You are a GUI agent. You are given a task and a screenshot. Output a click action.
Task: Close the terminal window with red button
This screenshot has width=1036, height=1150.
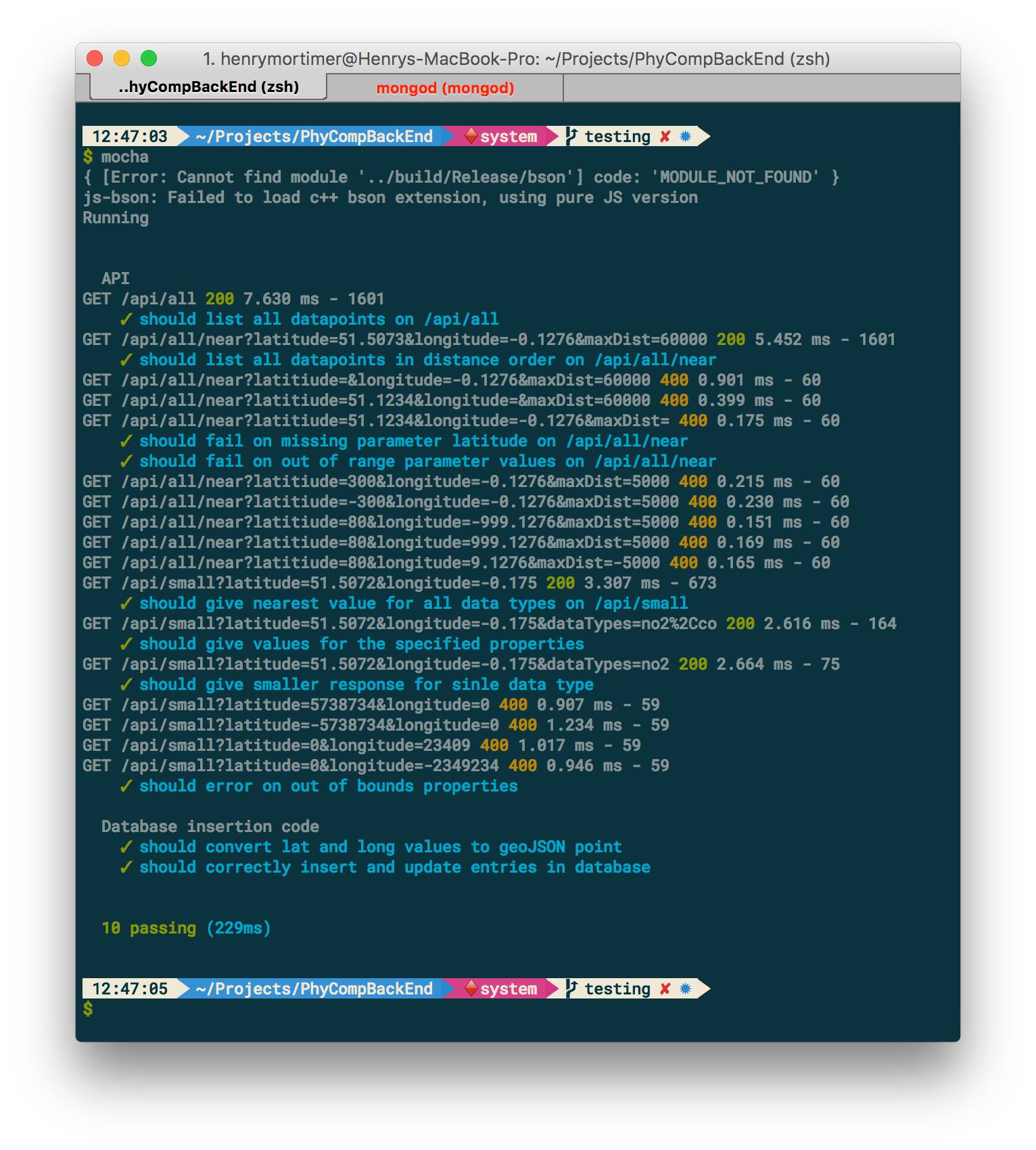click(x=95, y=59)
